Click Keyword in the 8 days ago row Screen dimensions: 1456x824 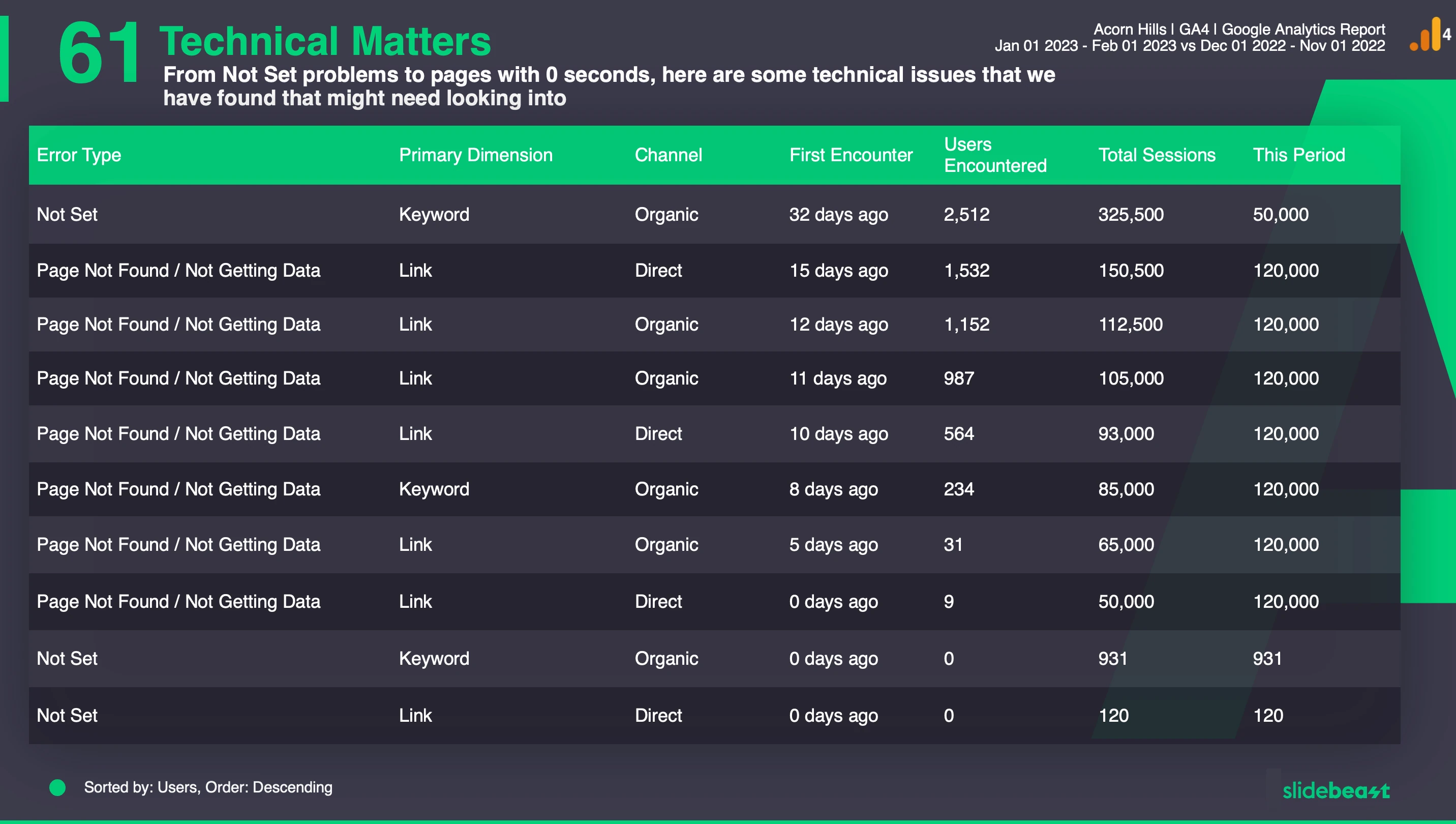click(x=434, y=489)
